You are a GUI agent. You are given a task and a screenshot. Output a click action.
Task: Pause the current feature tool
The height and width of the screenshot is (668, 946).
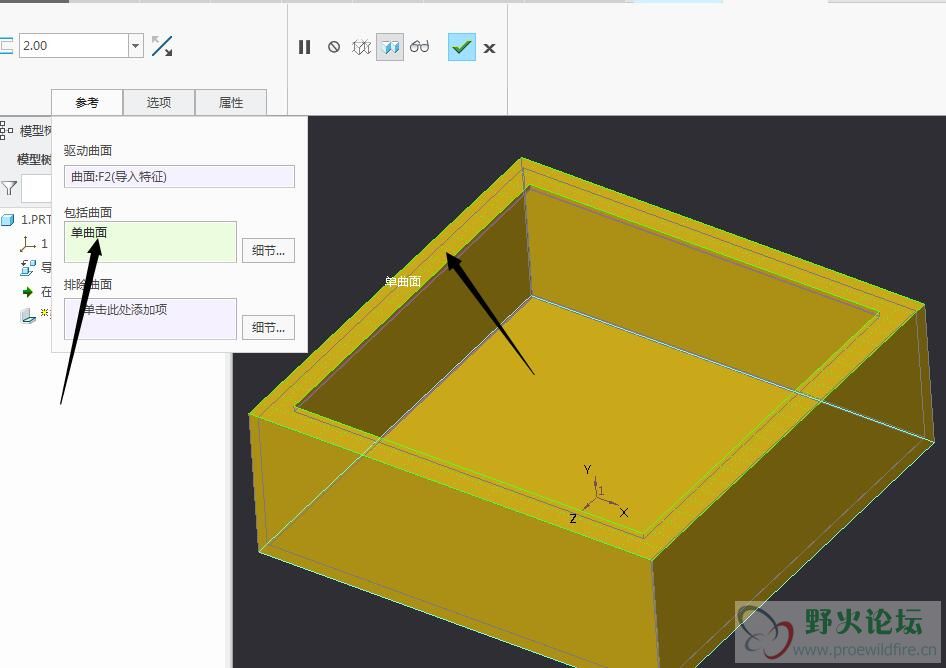305,47
